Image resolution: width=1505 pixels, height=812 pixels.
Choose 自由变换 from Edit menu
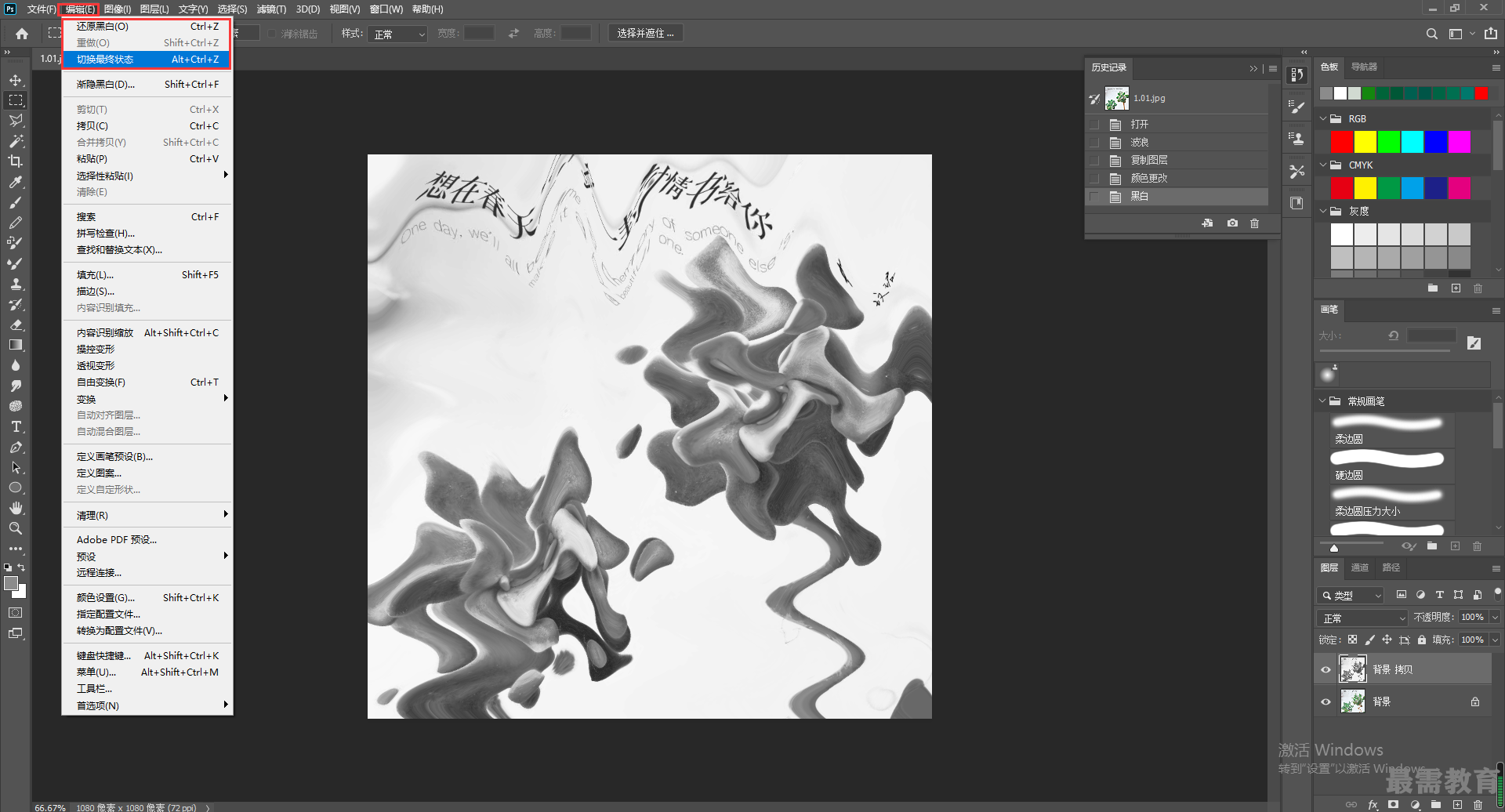(147, 382)
